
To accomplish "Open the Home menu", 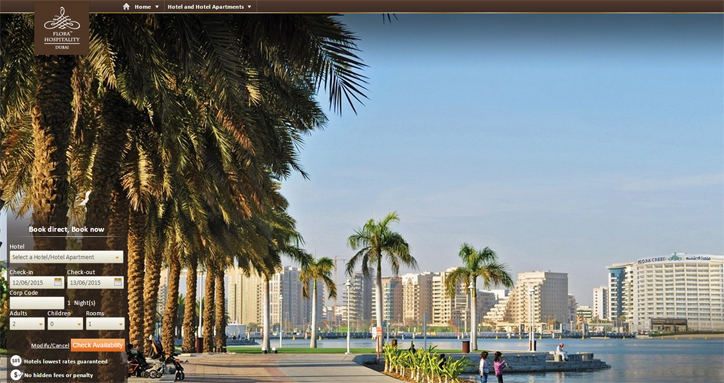I will (x=142, y=6).
